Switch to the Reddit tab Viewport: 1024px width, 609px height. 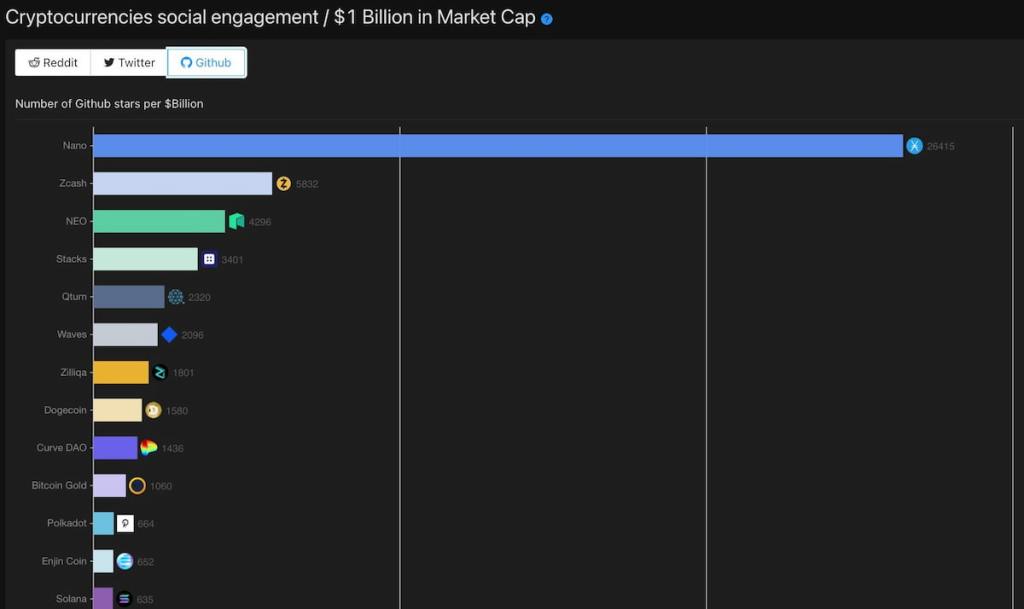[53, 63]
